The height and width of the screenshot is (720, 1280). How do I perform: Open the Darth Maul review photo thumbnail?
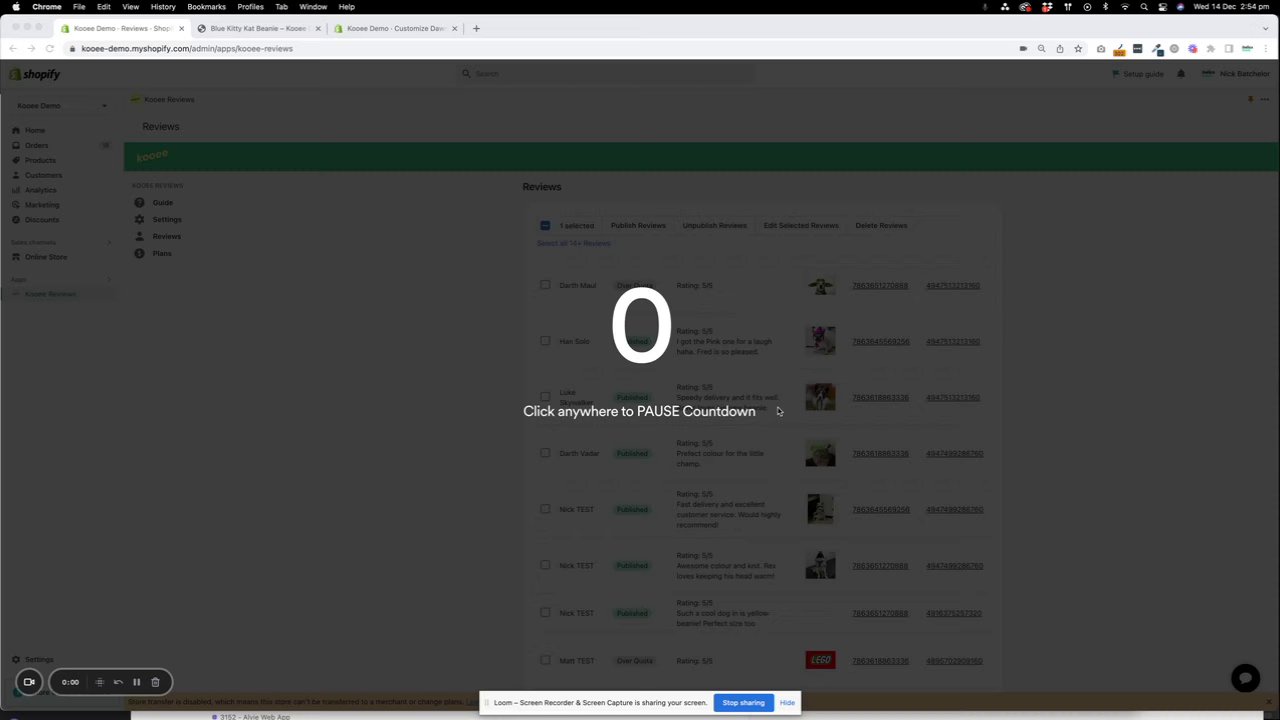821,286
